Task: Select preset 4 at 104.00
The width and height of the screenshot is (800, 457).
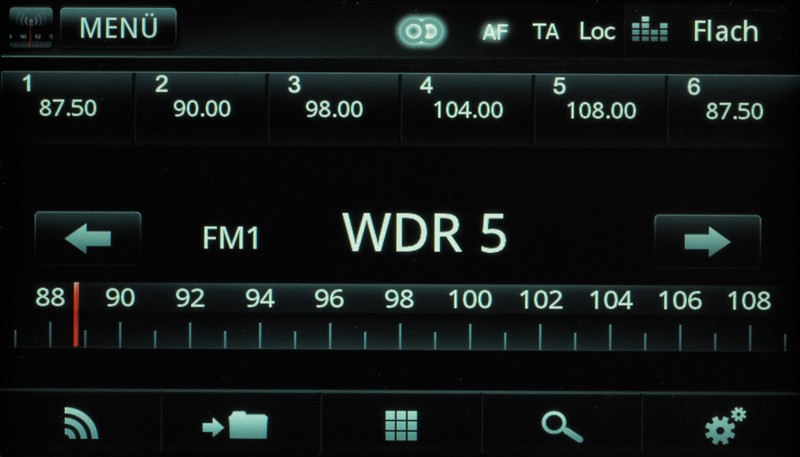Action: click(467, 110)
